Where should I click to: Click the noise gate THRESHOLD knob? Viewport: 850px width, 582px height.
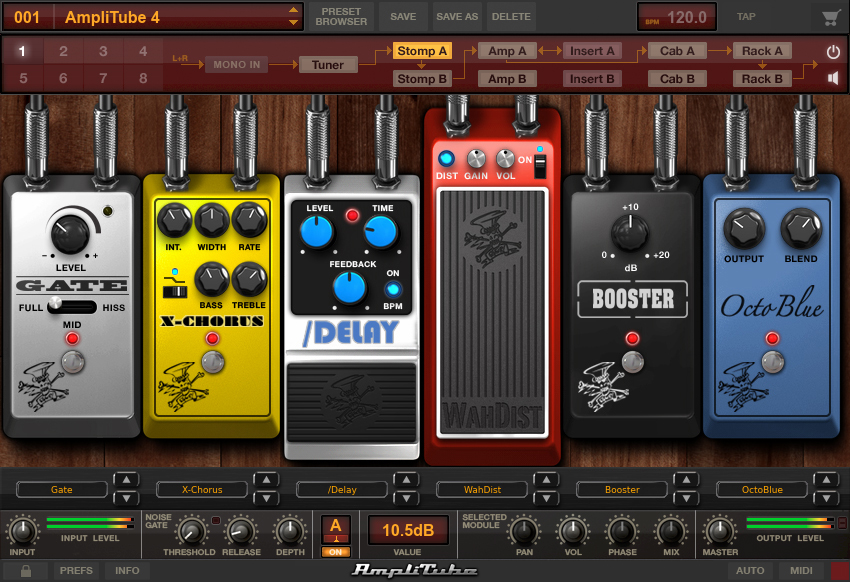click(190, 532)
